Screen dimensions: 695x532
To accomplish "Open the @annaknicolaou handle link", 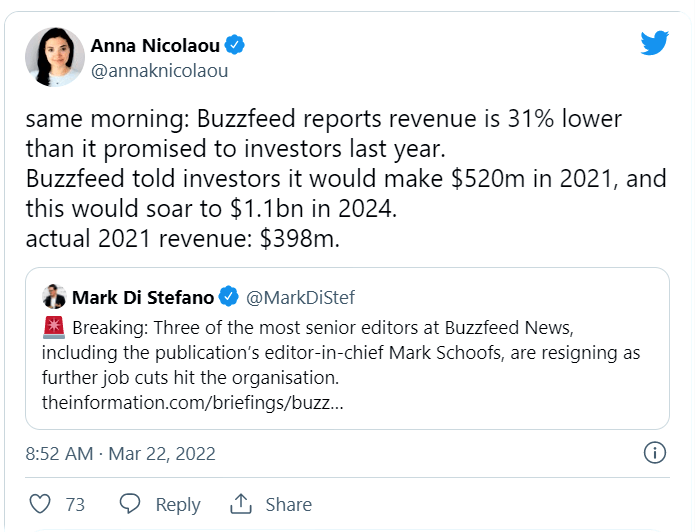I will [160, 71].
